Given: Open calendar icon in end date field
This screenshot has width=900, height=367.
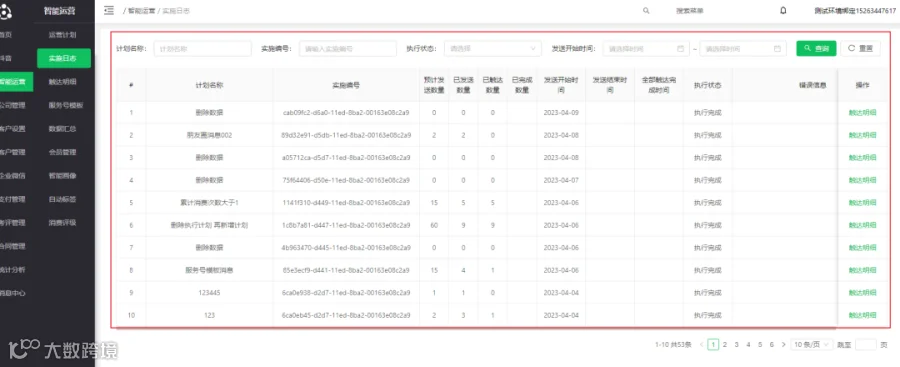Looking at the screenshot, I should (777, 49).
